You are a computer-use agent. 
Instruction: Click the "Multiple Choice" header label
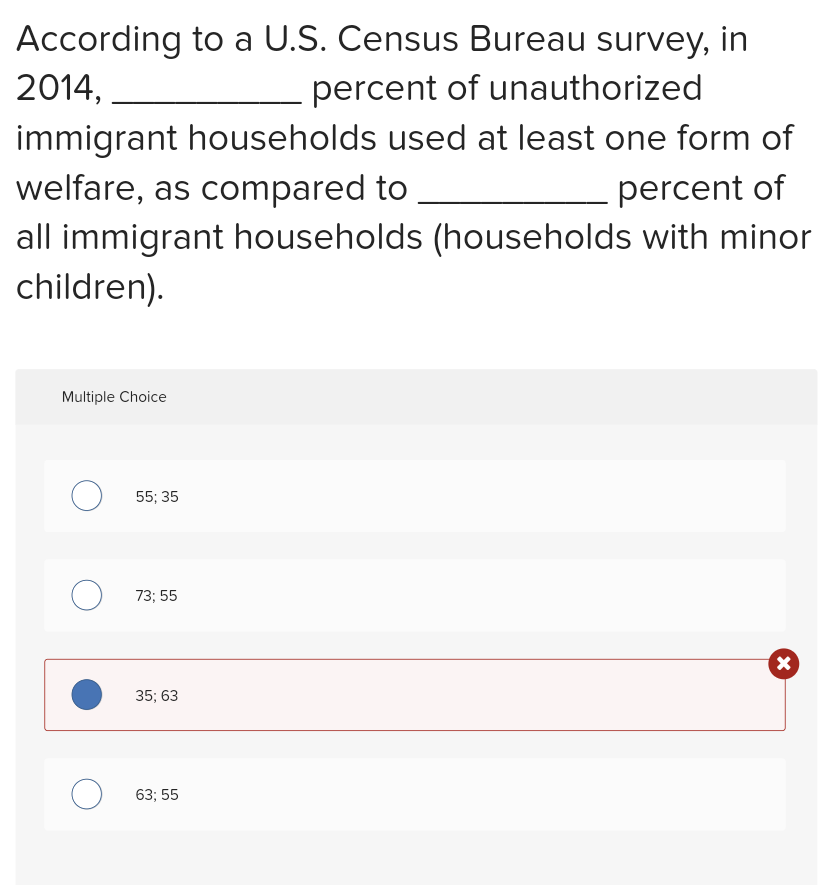pyautogui.click(x=114, y=397)
